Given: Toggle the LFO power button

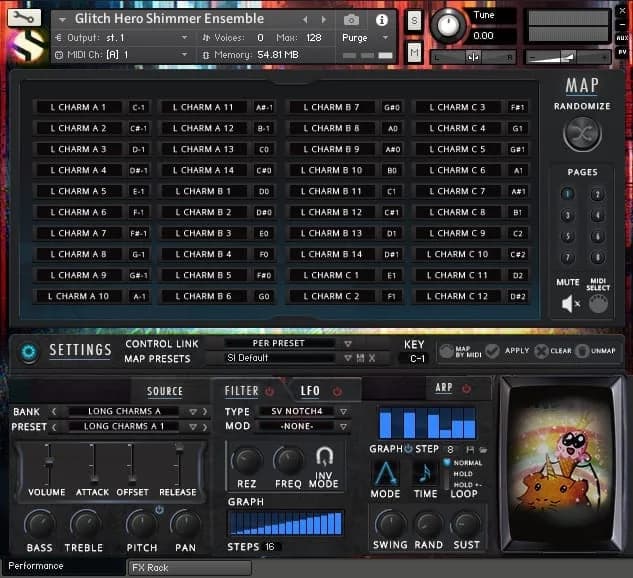Looking at the screenshot, I should click(x=336, y=391).
